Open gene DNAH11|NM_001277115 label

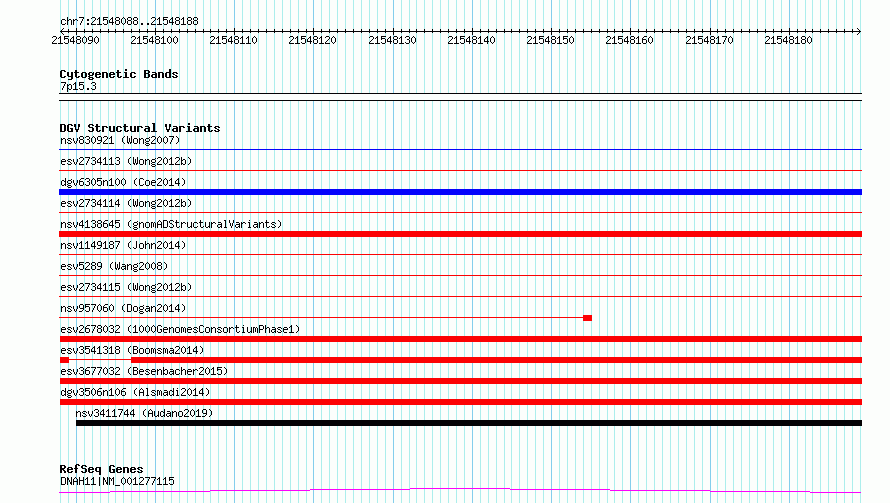117,481
